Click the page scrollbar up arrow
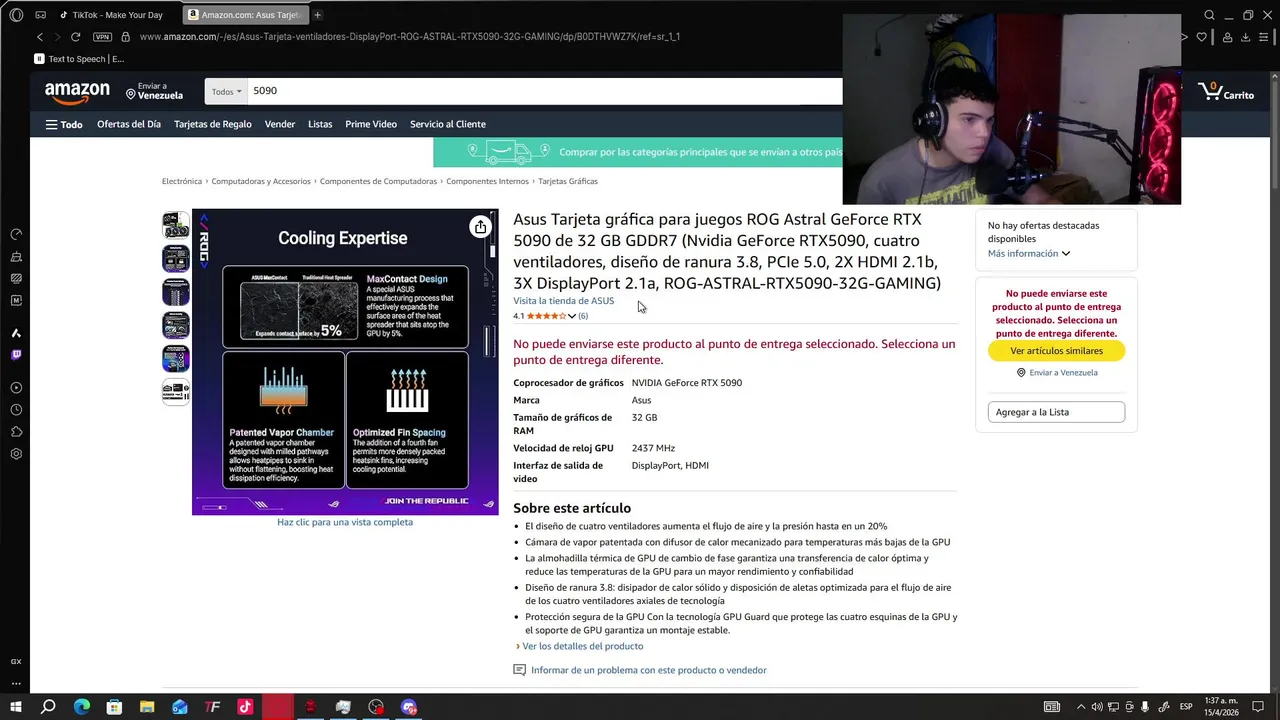1280x720 pixels. pos(1273,78)
